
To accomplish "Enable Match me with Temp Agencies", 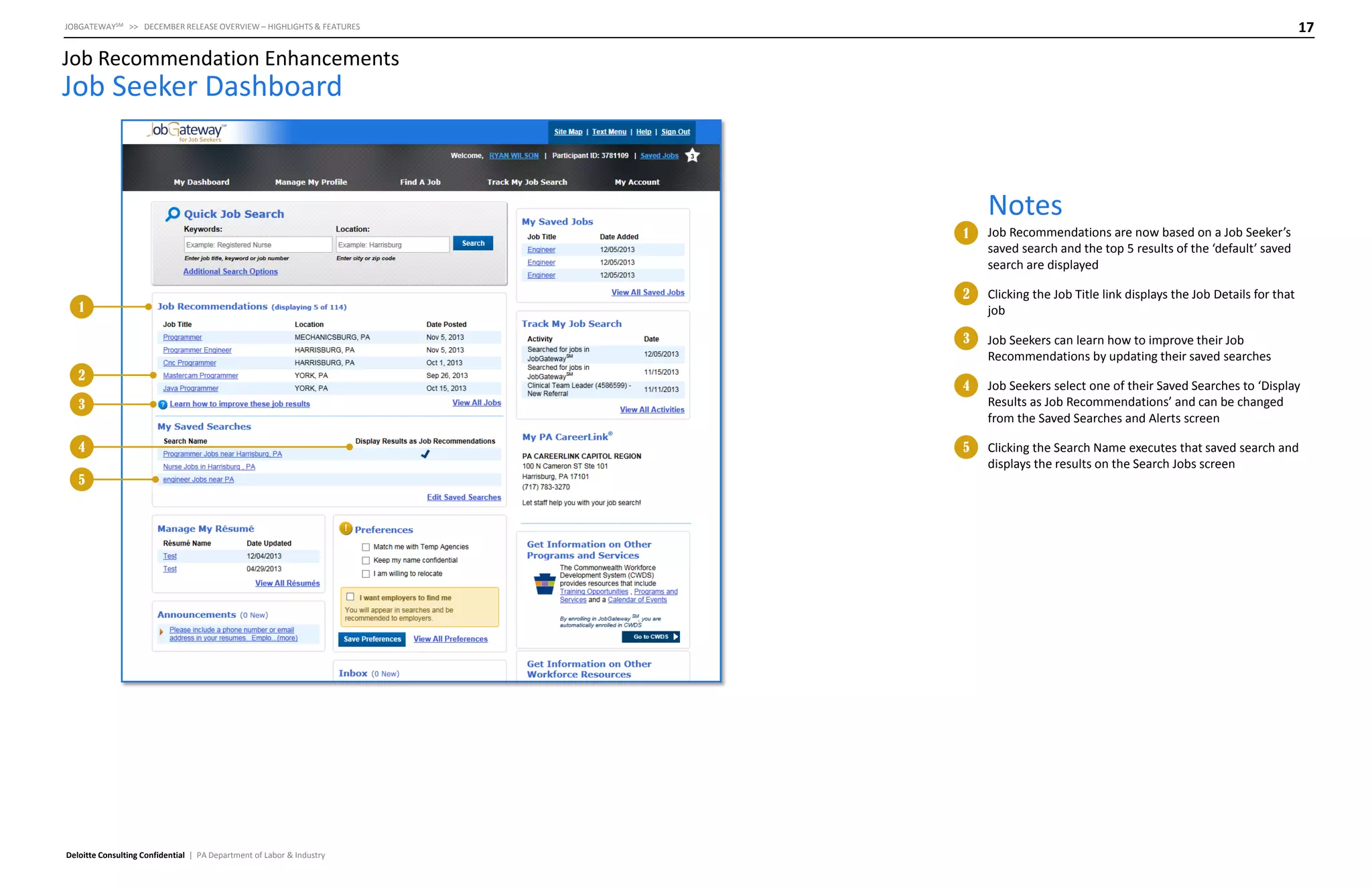I will click(366, 547).
